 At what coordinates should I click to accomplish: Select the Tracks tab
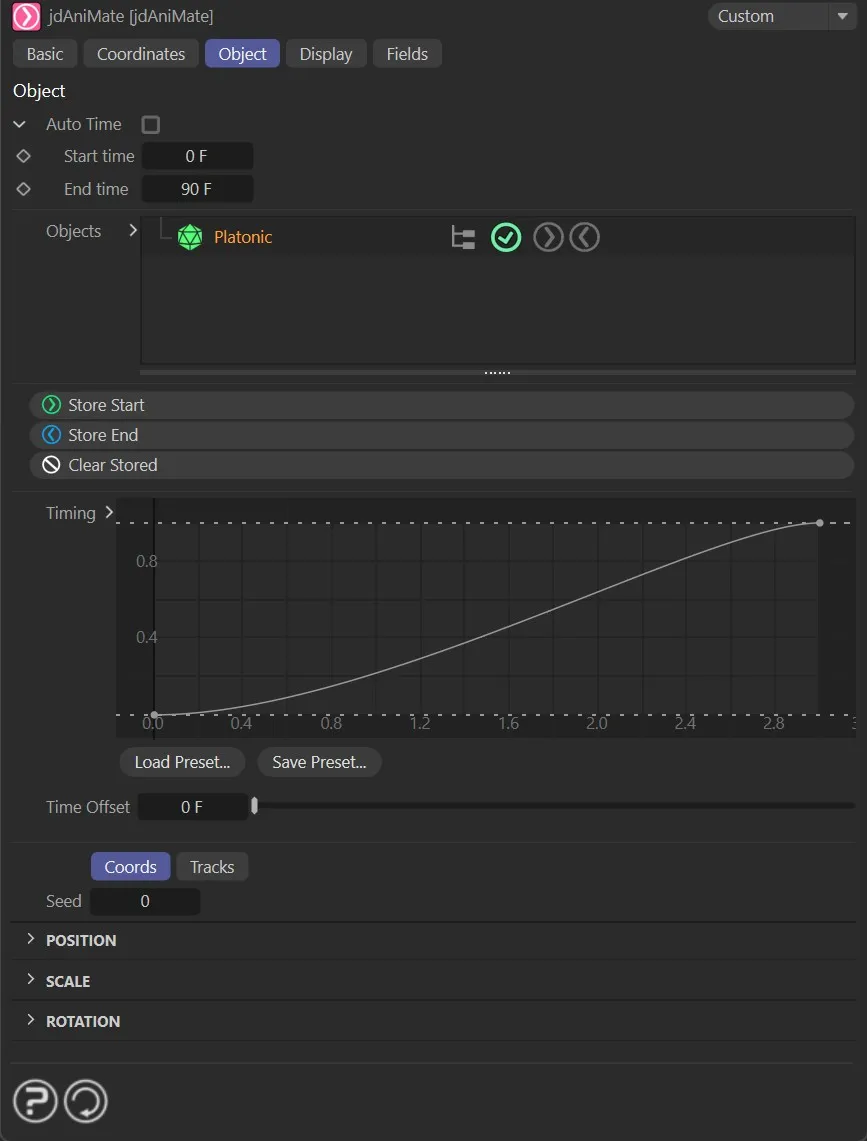coord(212,867)
